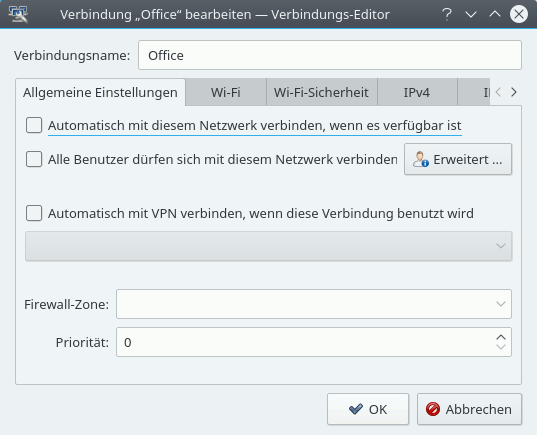Close the Verbindungs-Editor dialog
Image resolution: width=537 pixels, height=435 pixels.
(519, 14)
